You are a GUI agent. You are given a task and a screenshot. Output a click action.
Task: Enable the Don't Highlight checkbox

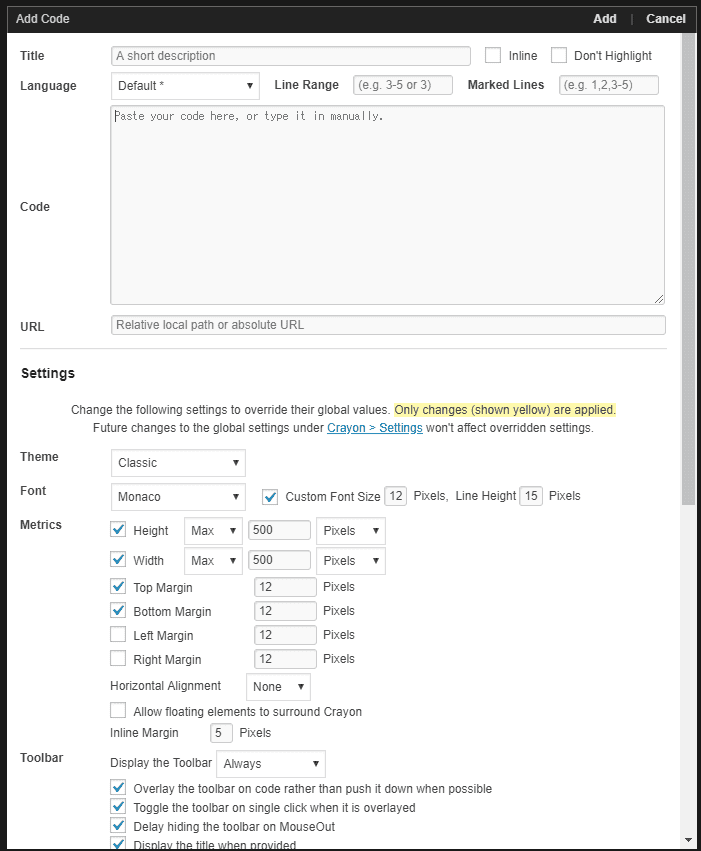coord(559,55)
